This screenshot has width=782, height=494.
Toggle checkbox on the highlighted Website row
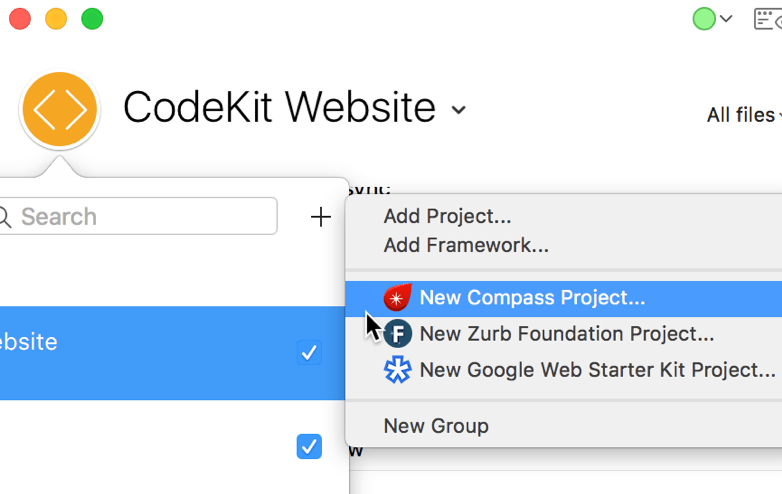309,353
